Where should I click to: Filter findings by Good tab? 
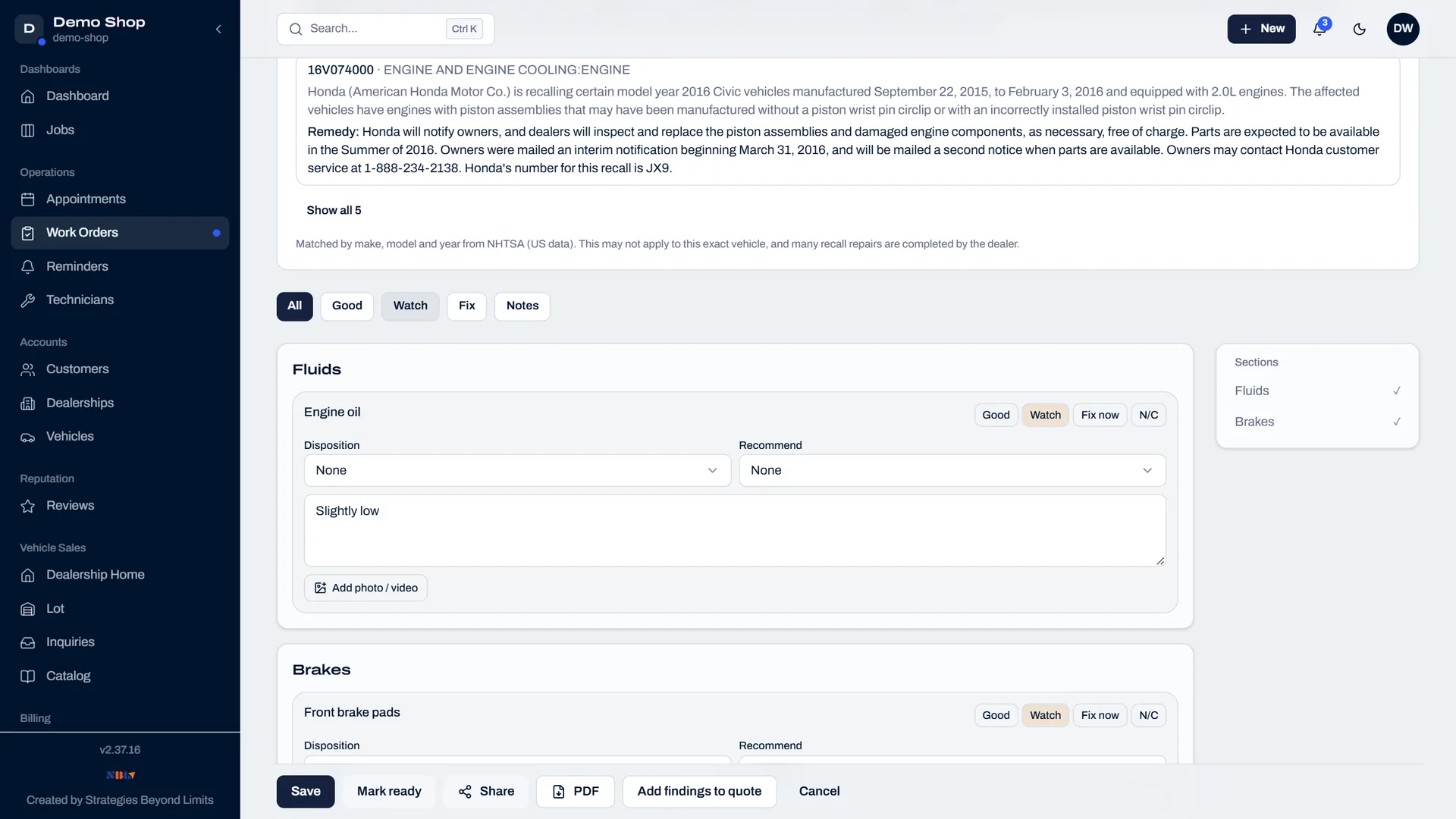tap(347, 306)
